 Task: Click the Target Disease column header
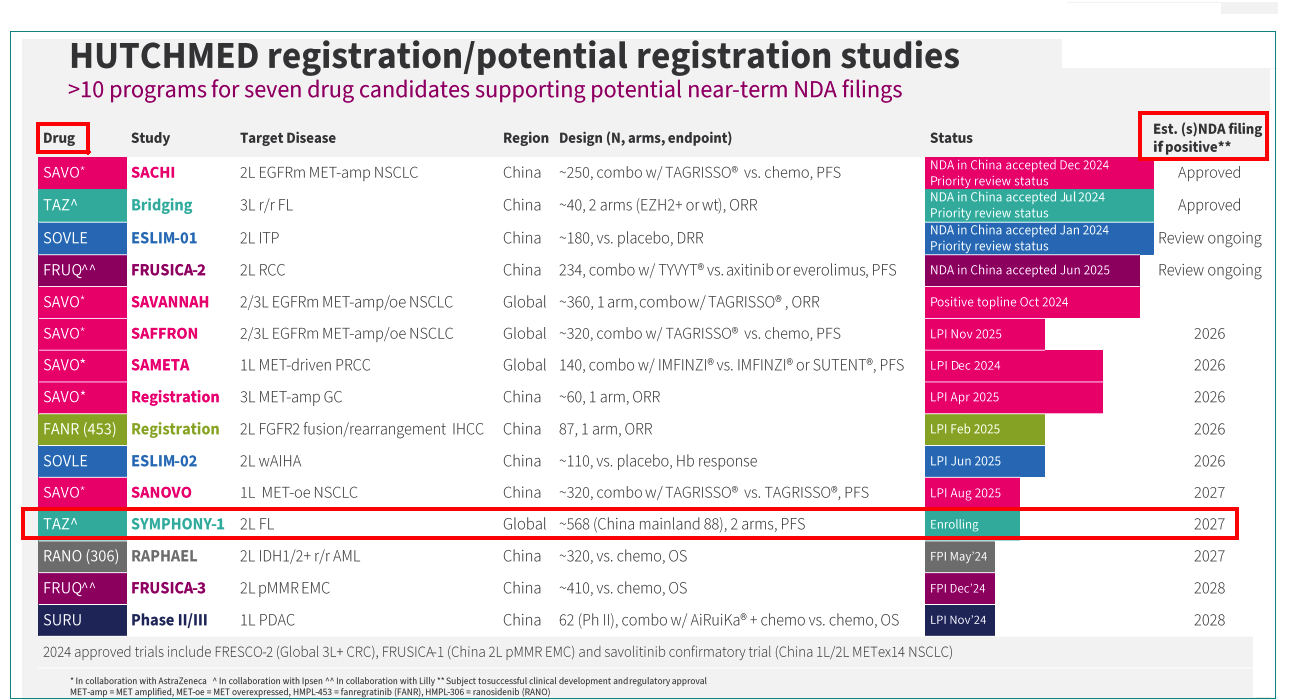(x=287, y=138)
